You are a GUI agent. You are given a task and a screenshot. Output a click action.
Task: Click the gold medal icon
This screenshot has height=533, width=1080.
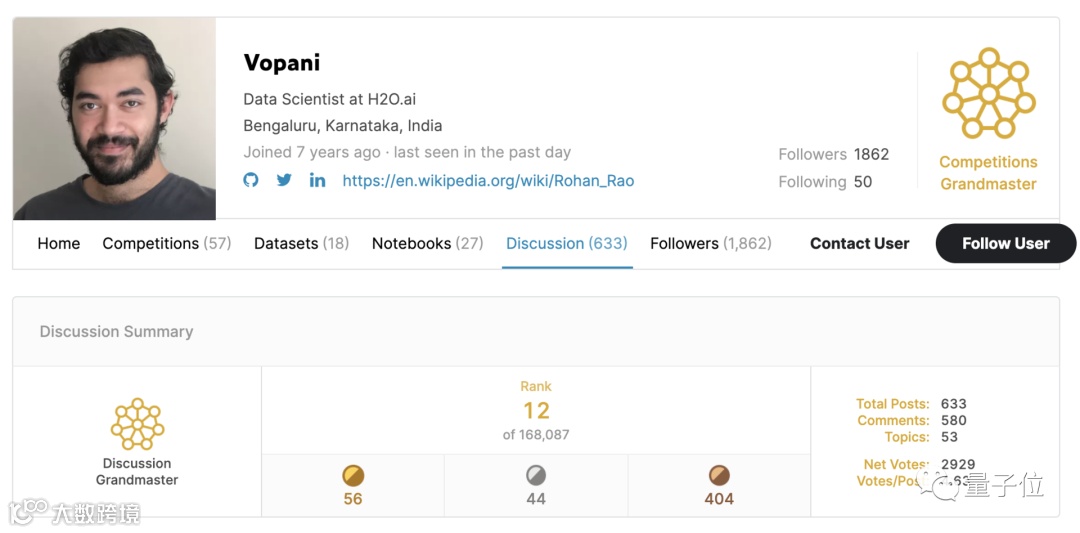(x=353, y=475)
